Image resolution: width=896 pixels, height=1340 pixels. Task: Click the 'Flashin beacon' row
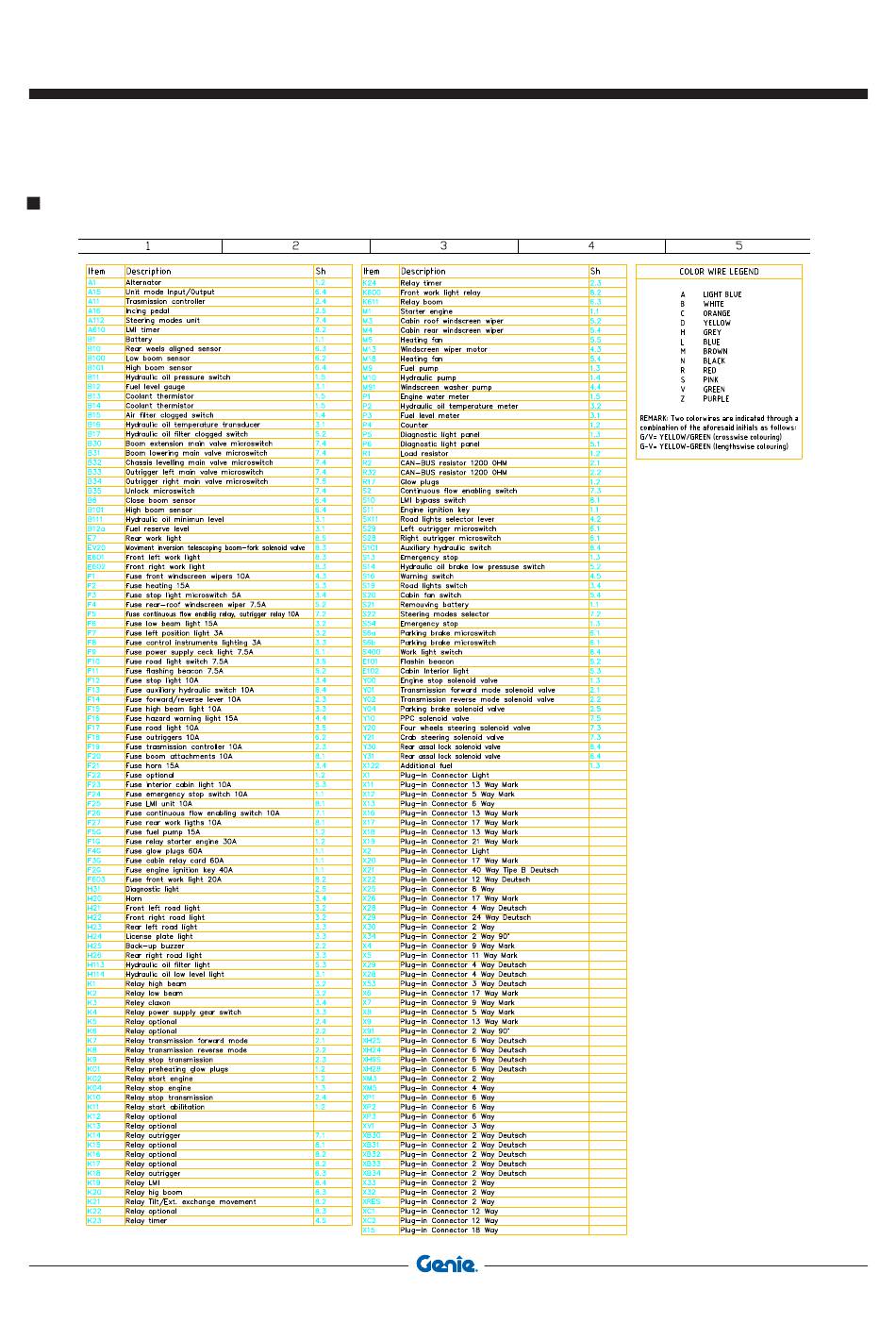(x=494, y=662)
